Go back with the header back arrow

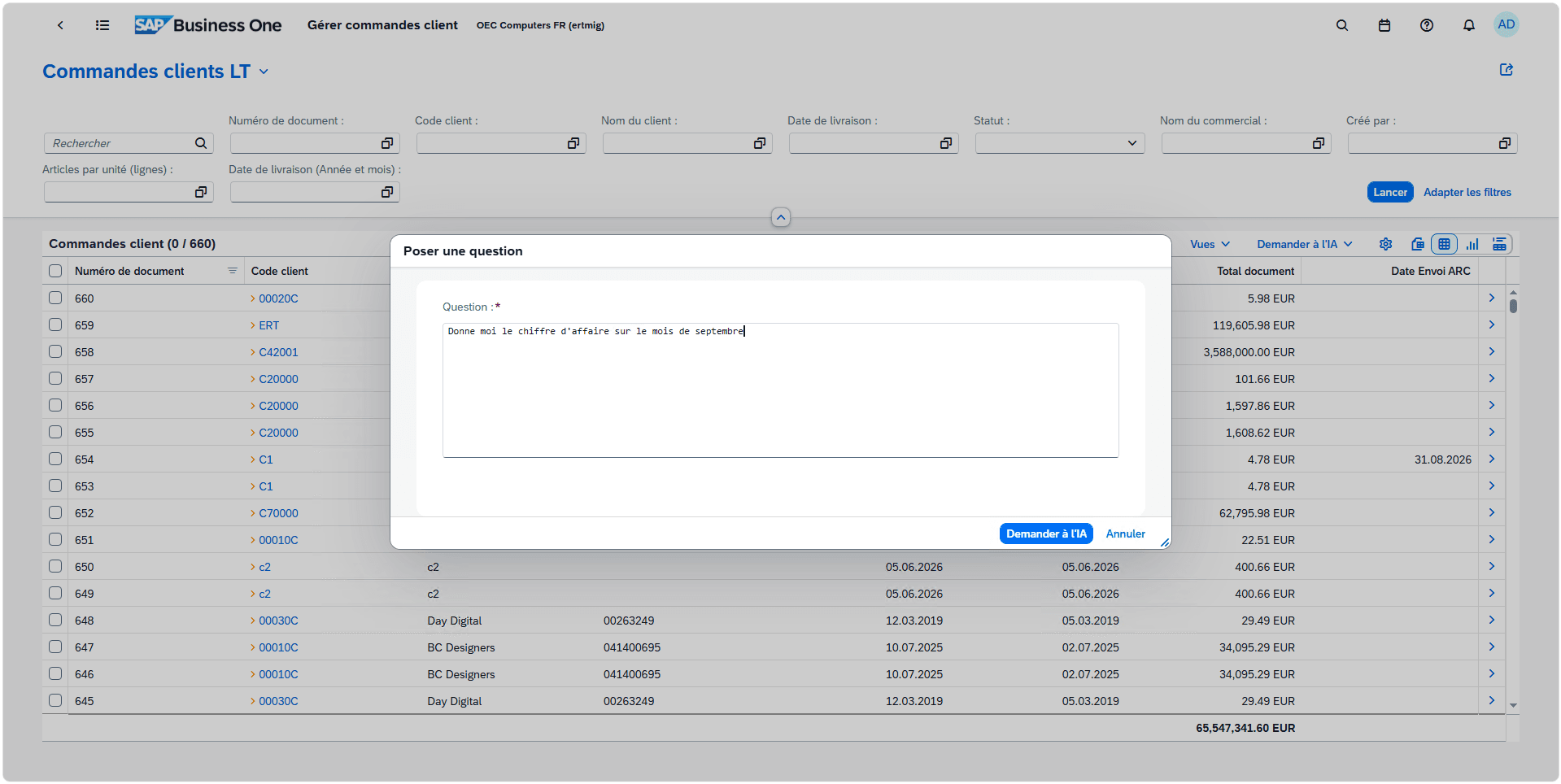[x=60, y=25]
